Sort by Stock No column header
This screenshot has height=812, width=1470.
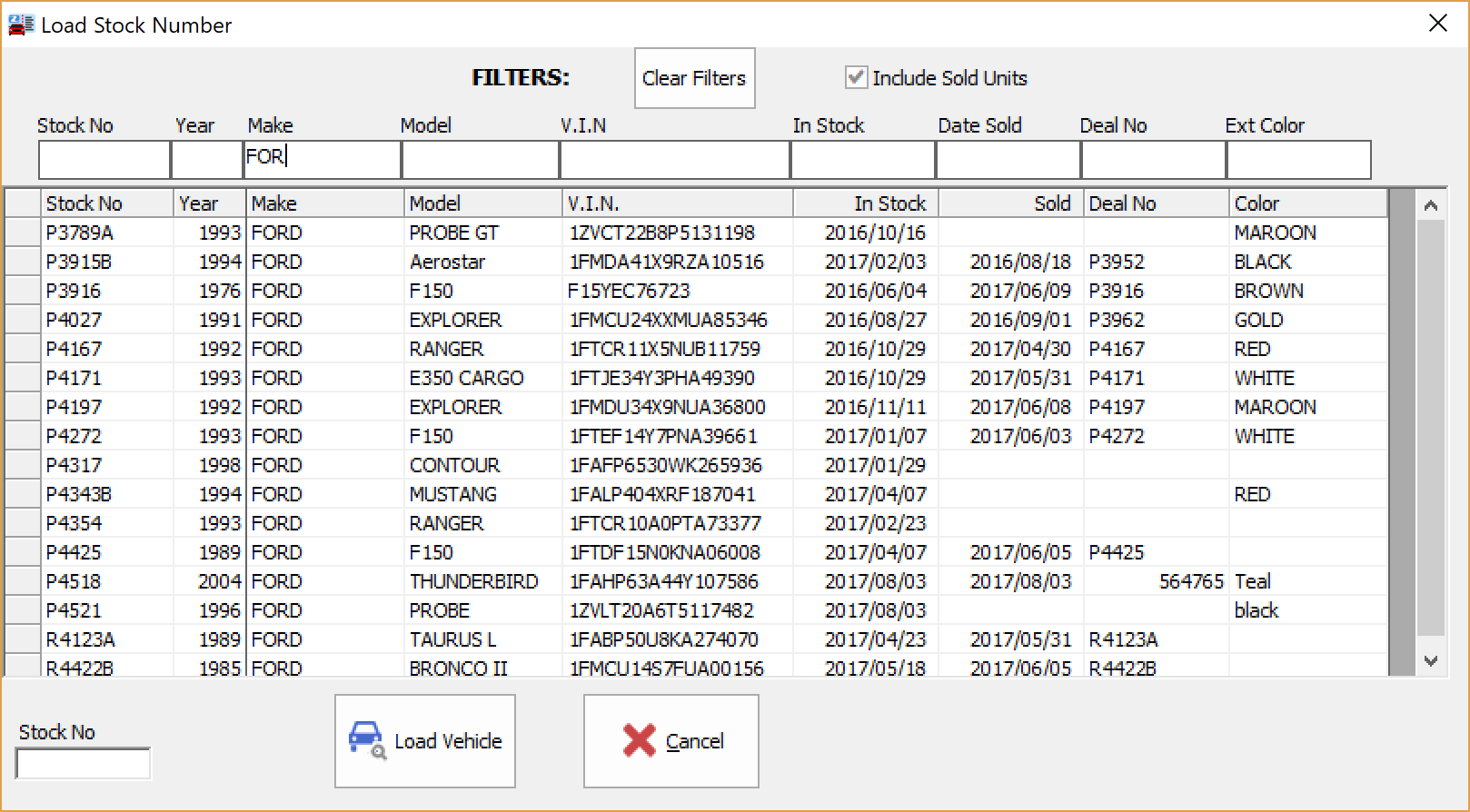(x=107, y=203)
